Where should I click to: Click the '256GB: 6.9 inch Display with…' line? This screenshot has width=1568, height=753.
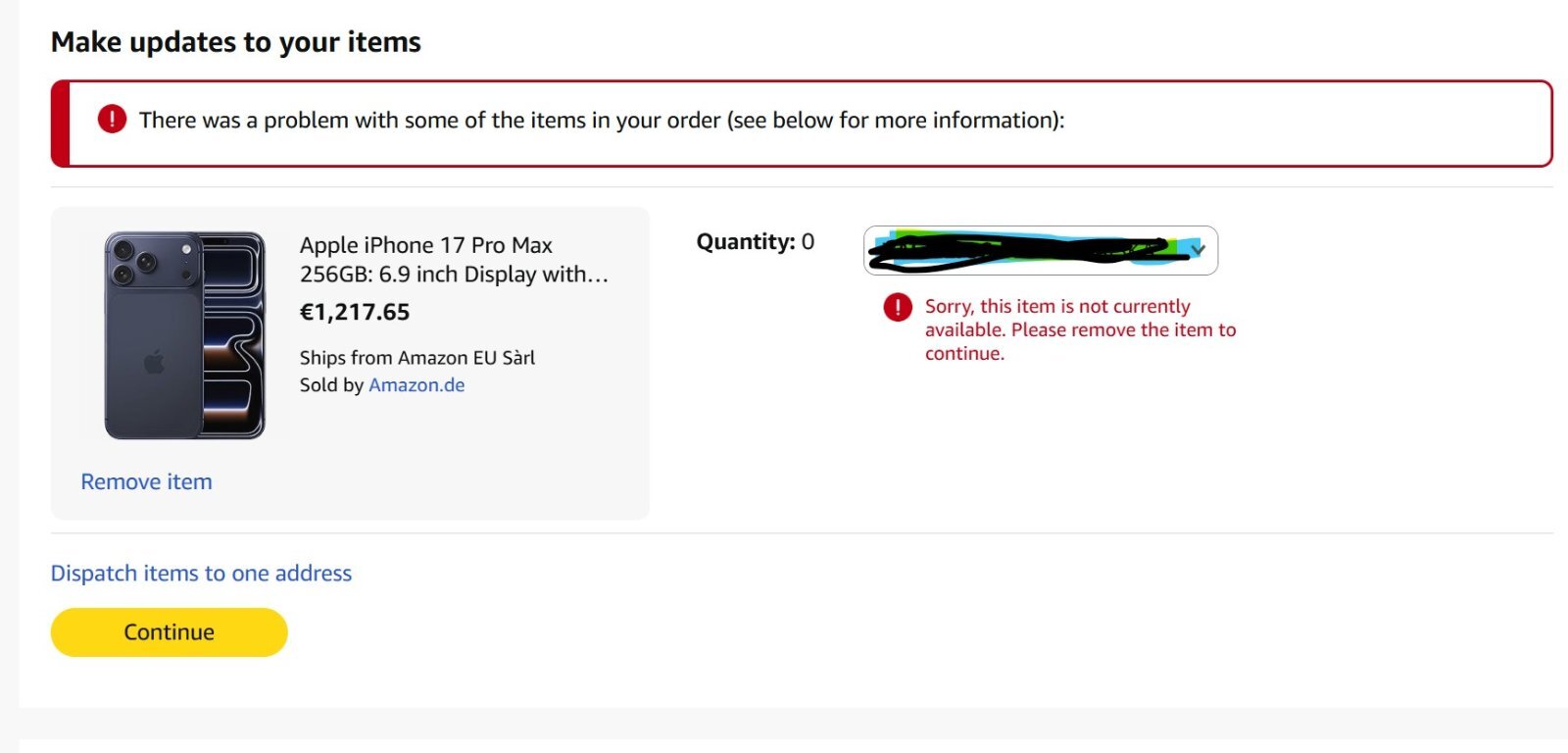pos(454,275)
